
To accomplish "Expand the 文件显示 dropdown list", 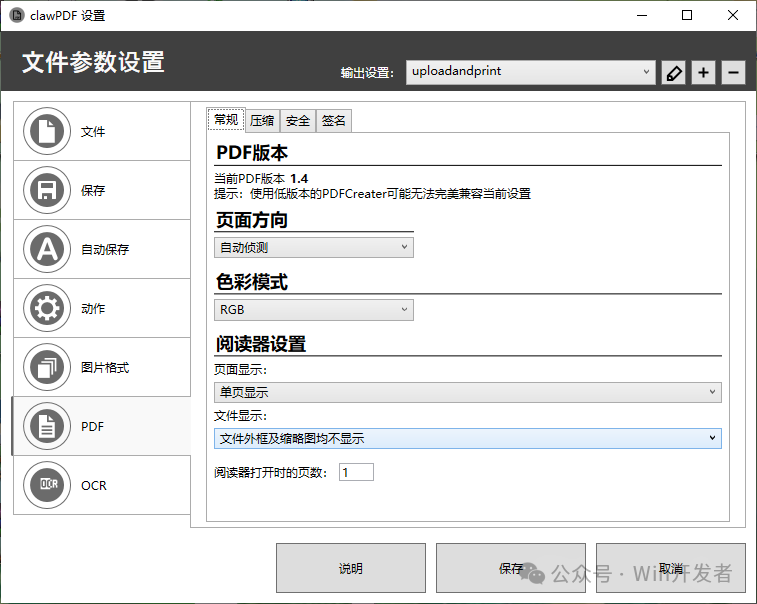I will (x=467, y=438).
